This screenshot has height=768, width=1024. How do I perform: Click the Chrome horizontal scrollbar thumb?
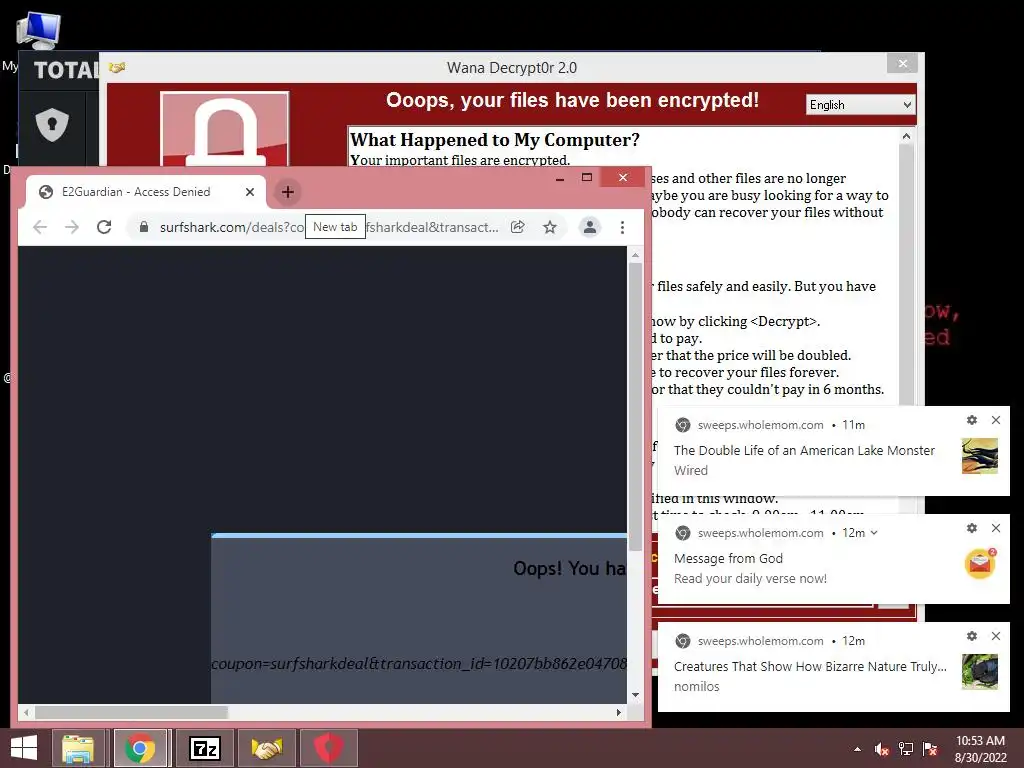tap(131, 712)
